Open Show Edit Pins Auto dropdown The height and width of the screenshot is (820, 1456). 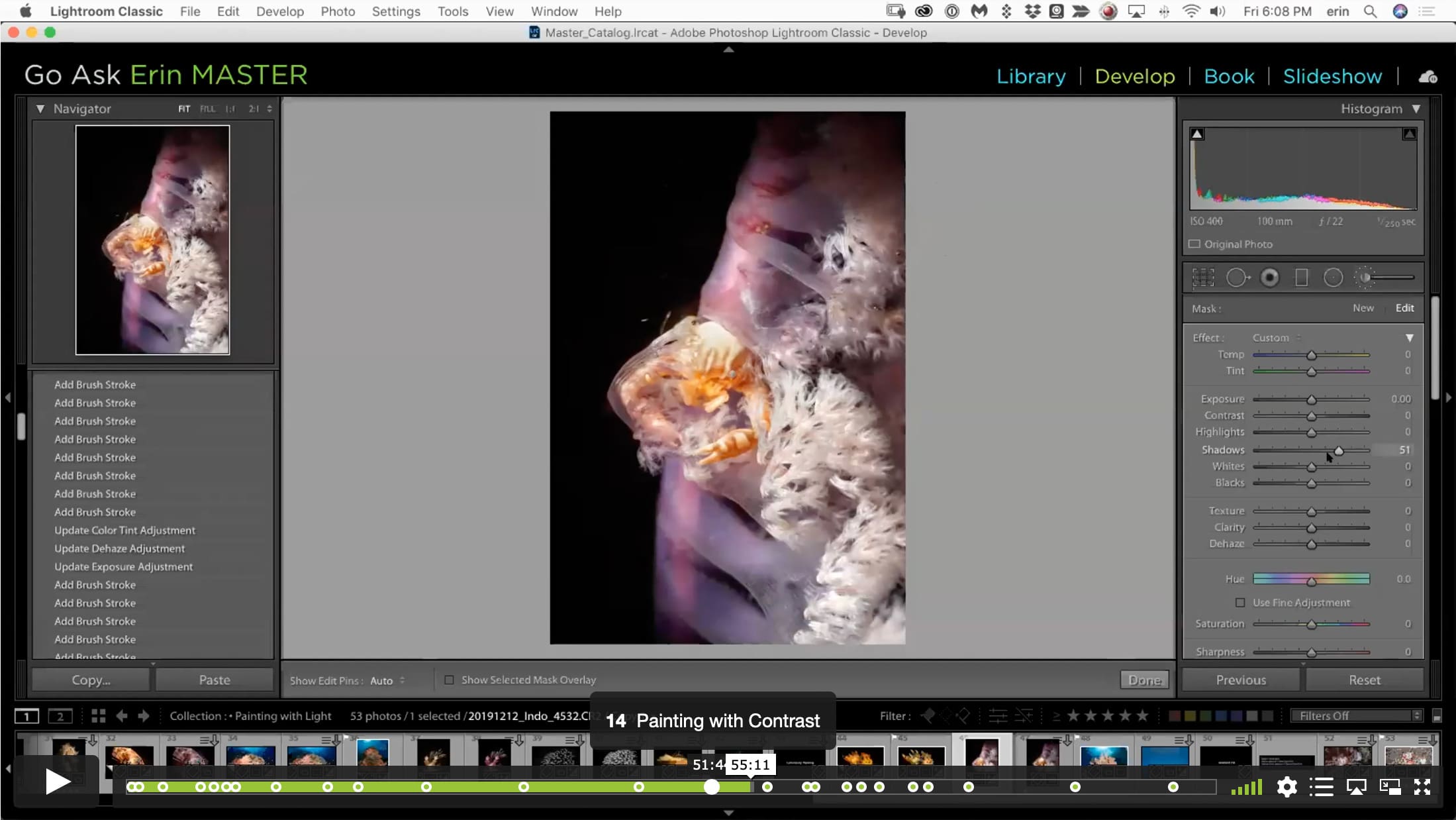point(387,680)
